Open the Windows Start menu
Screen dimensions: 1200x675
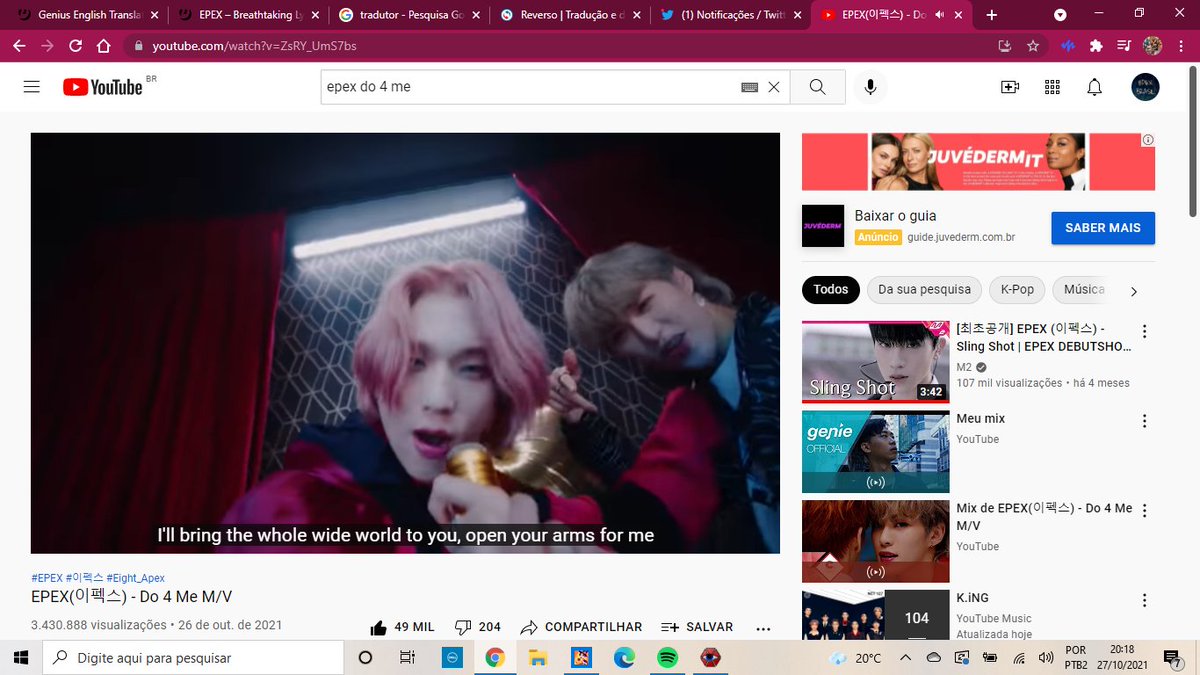pyautogui.click(x=20, y=657)
